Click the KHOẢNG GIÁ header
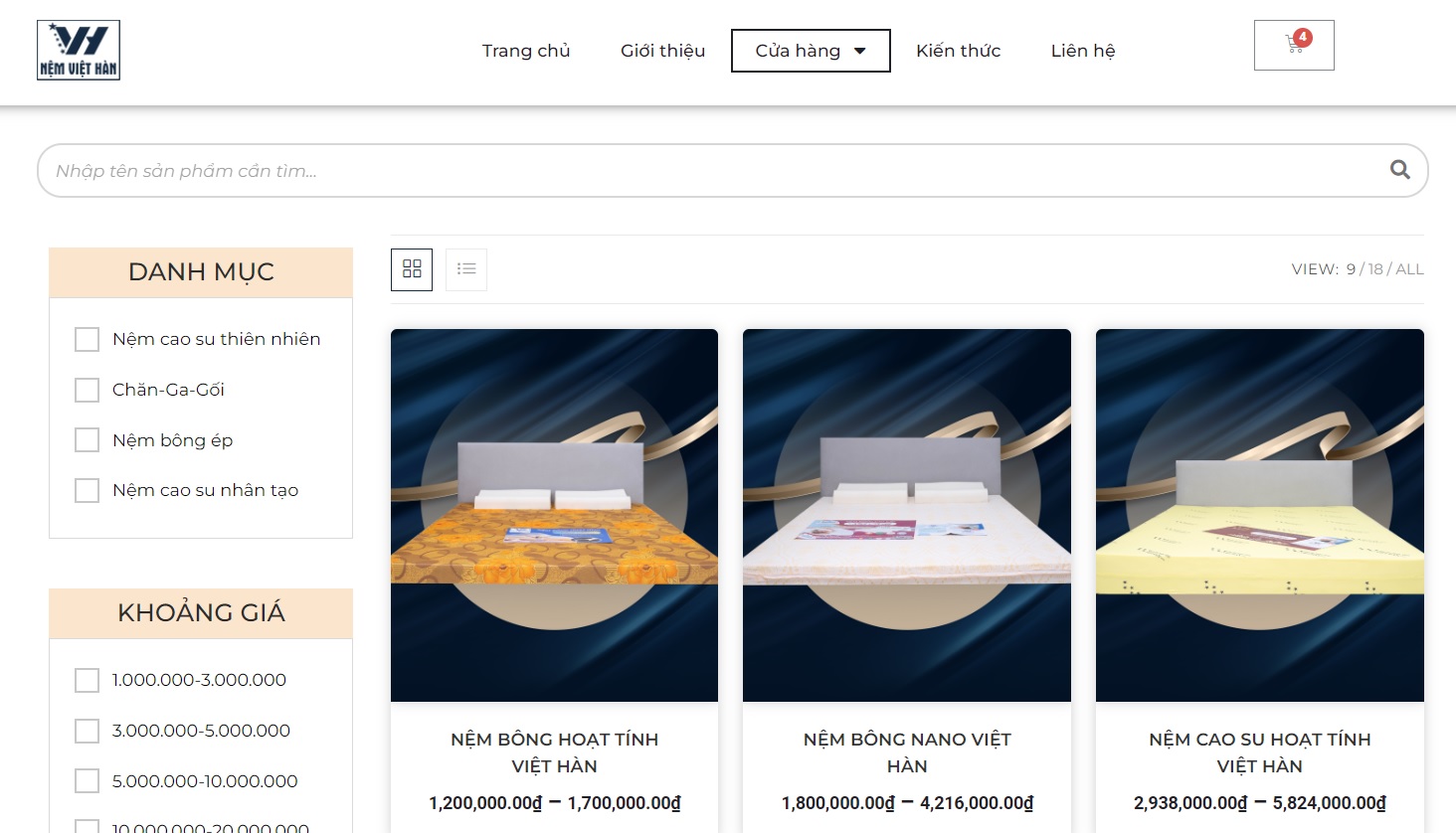The height and width of the screenshot is (833, 1456). tap(201, 613)
